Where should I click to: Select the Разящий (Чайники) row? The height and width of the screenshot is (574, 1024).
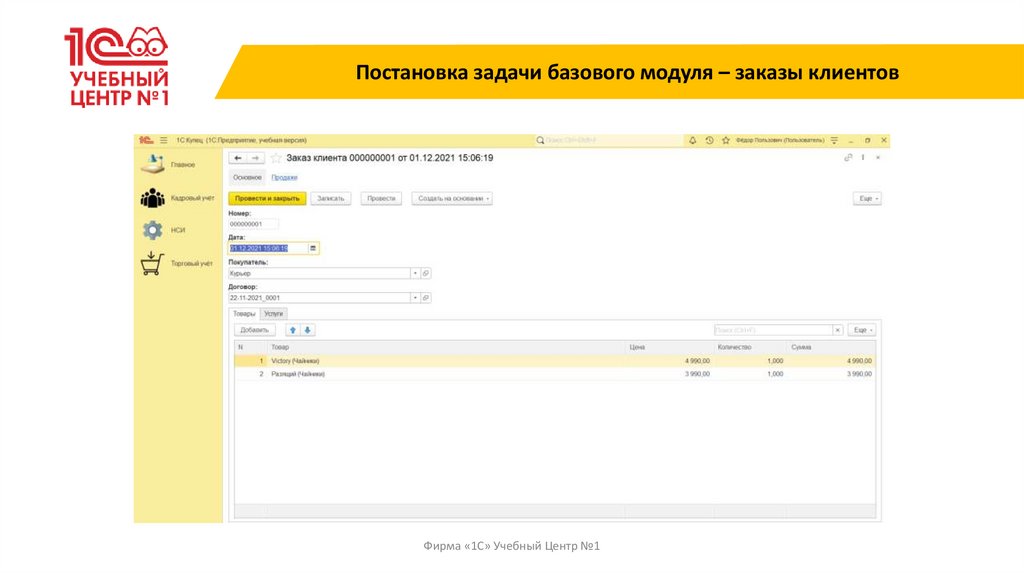[554, 374]
